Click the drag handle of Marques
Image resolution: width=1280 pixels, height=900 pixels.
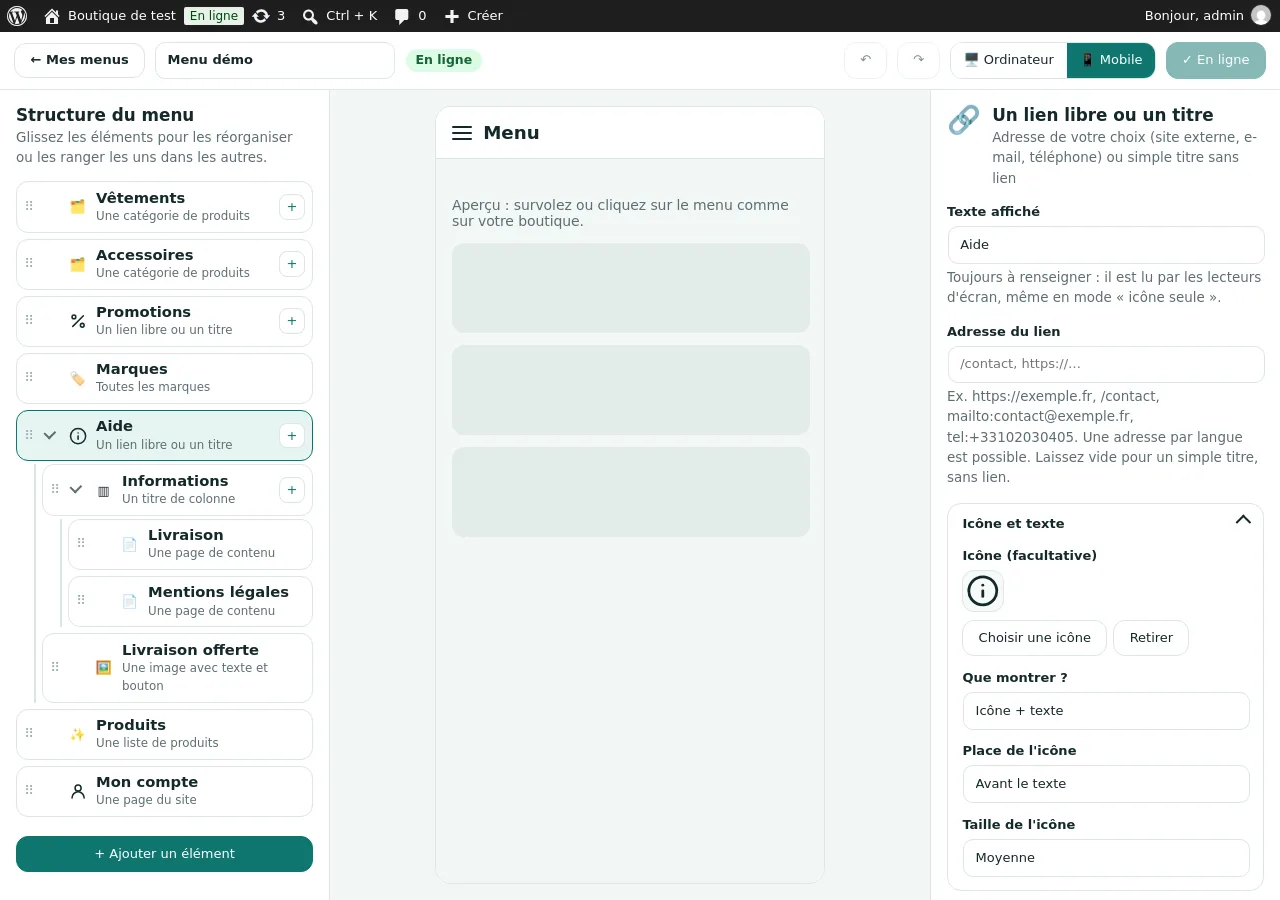coord(29,378)
